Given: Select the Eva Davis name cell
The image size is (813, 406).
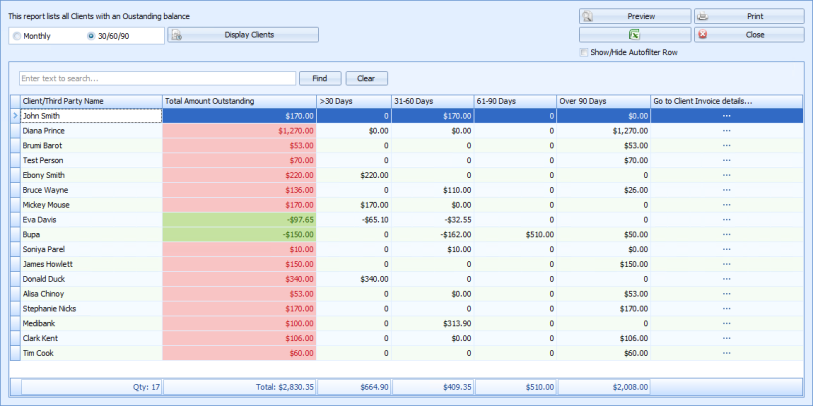Looking at the screenshot, I should (91, 220).
